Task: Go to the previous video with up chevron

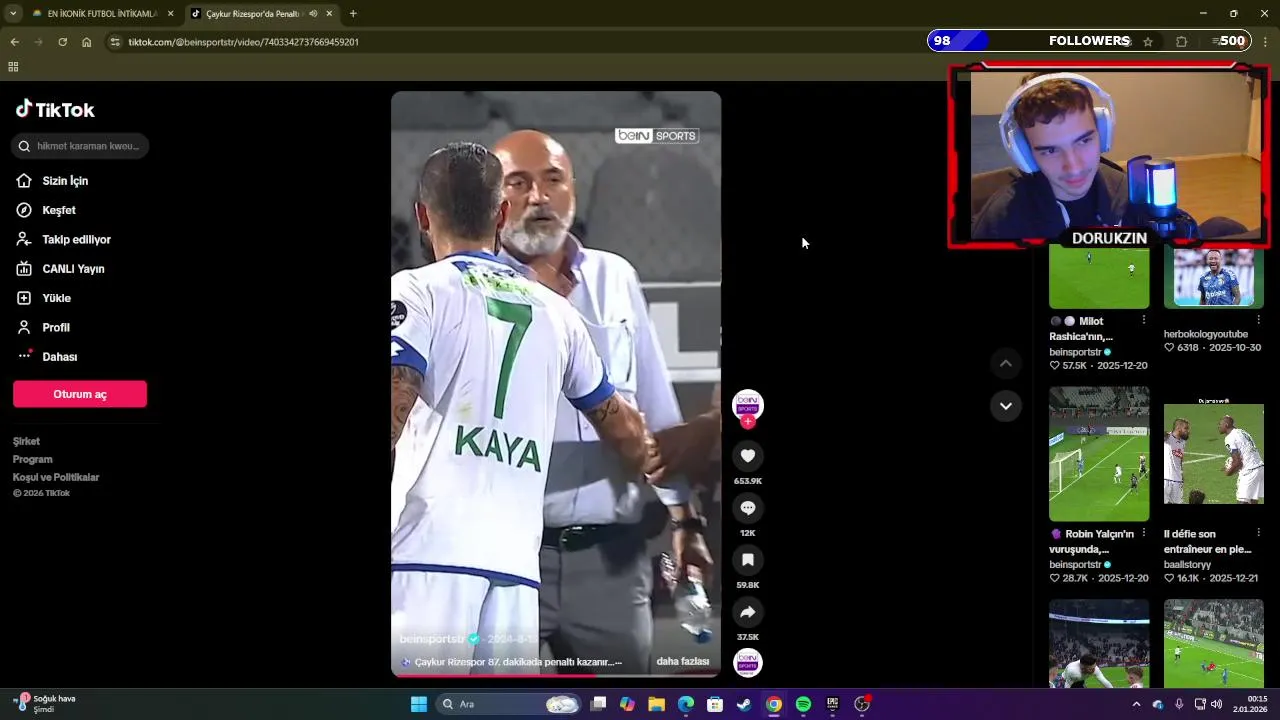Action: tap(1005, 364)
